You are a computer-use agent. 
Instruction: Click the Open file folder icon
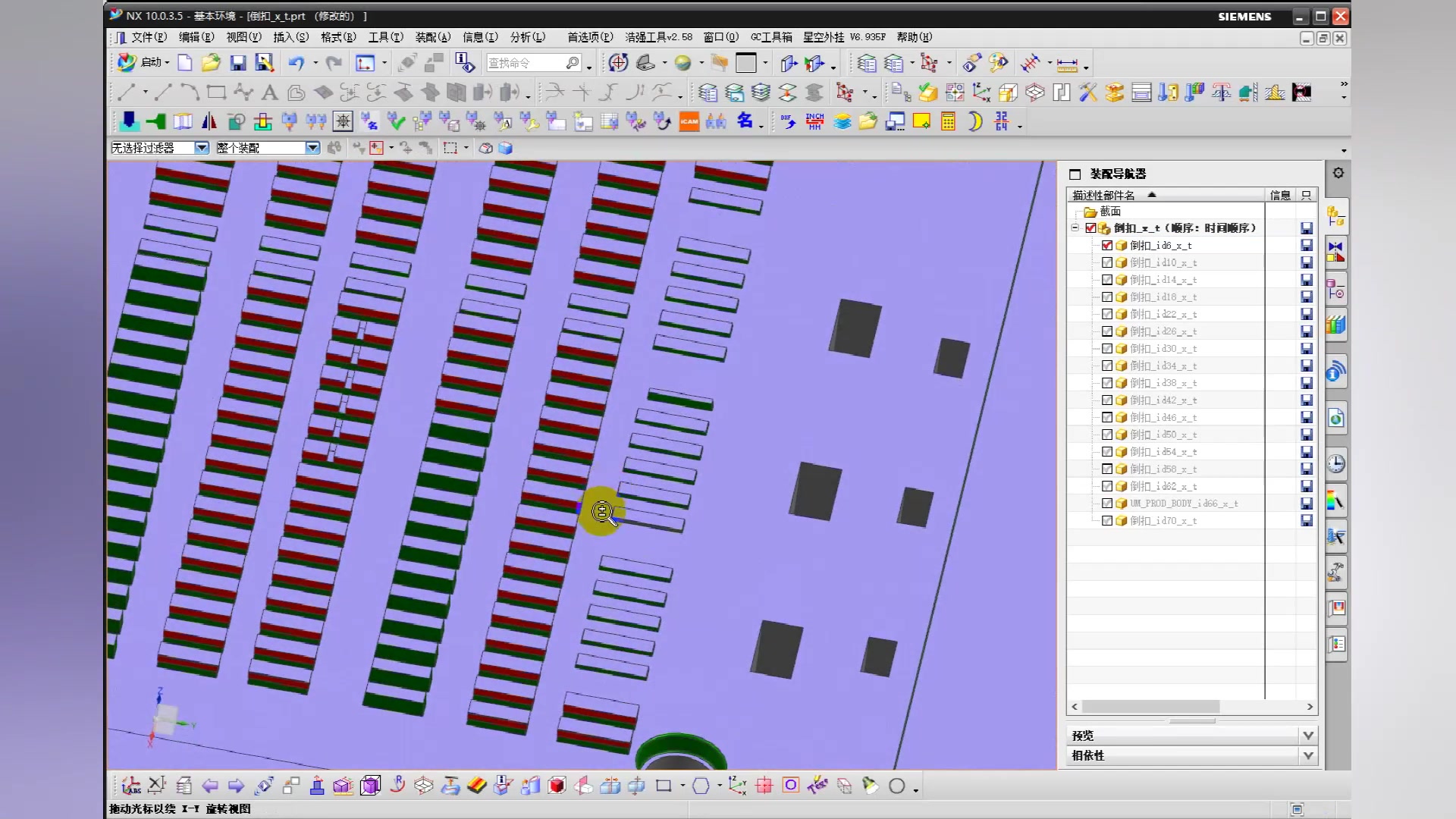coord(211,63)
